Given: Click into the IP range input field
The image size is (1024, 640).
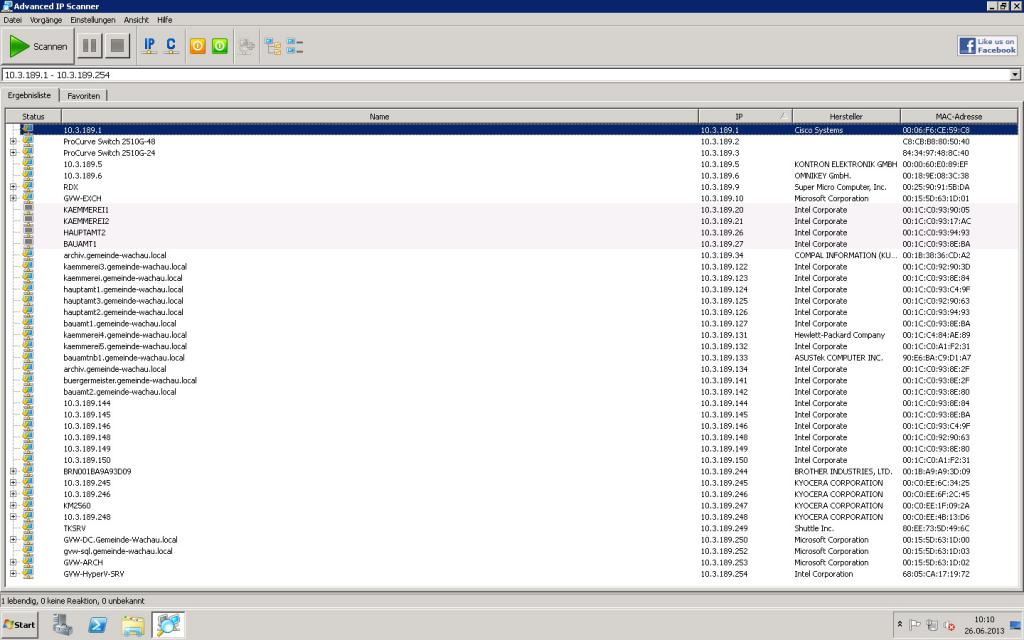Looking at the screenshot, I should click(506, 75).
